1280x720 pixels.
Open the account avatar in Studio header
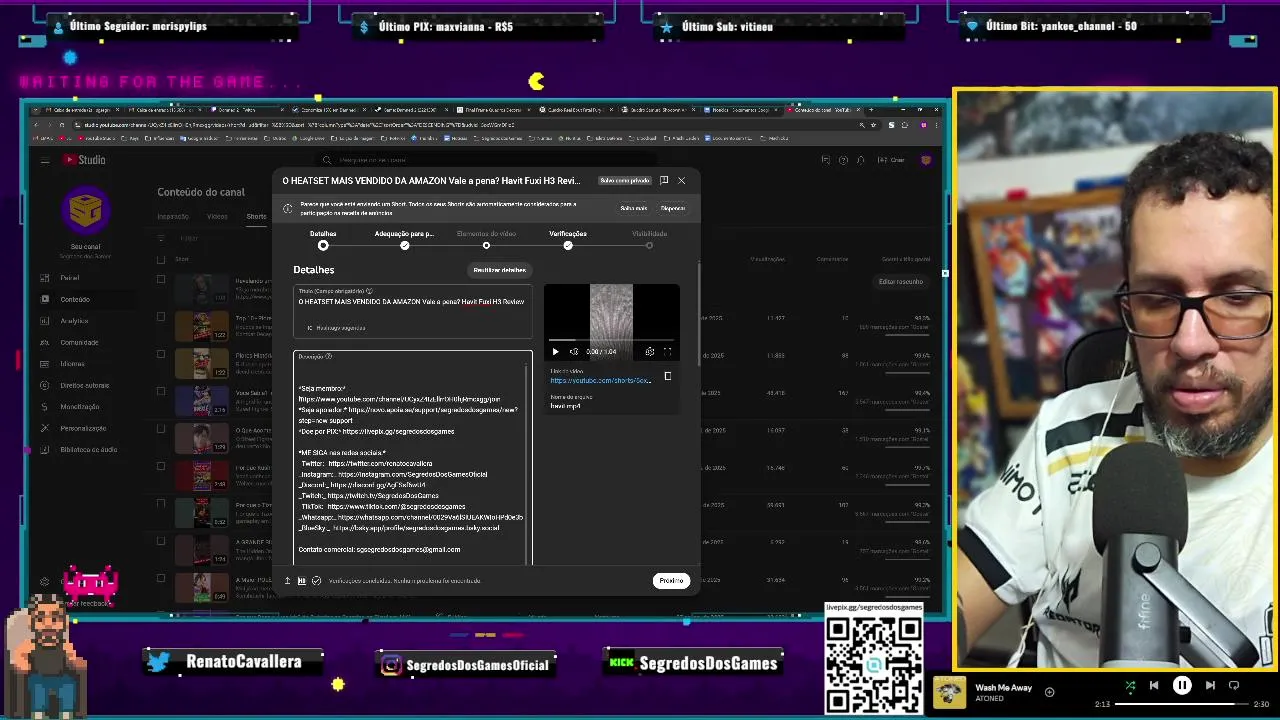(x=926, y=160)
